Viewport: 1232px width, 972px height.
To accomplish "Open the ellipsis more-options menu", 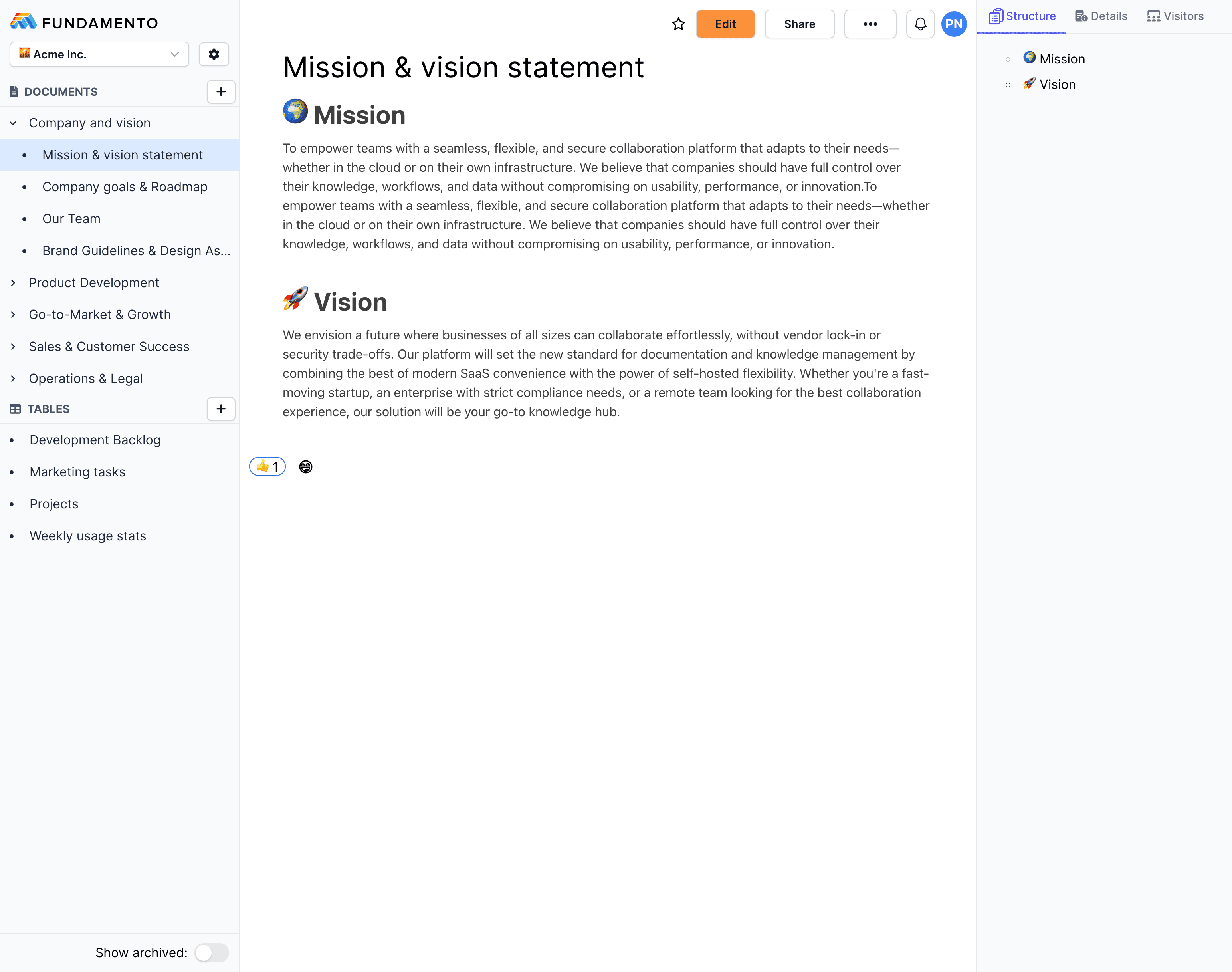I will pyautogui.click(x=870, y=24).
